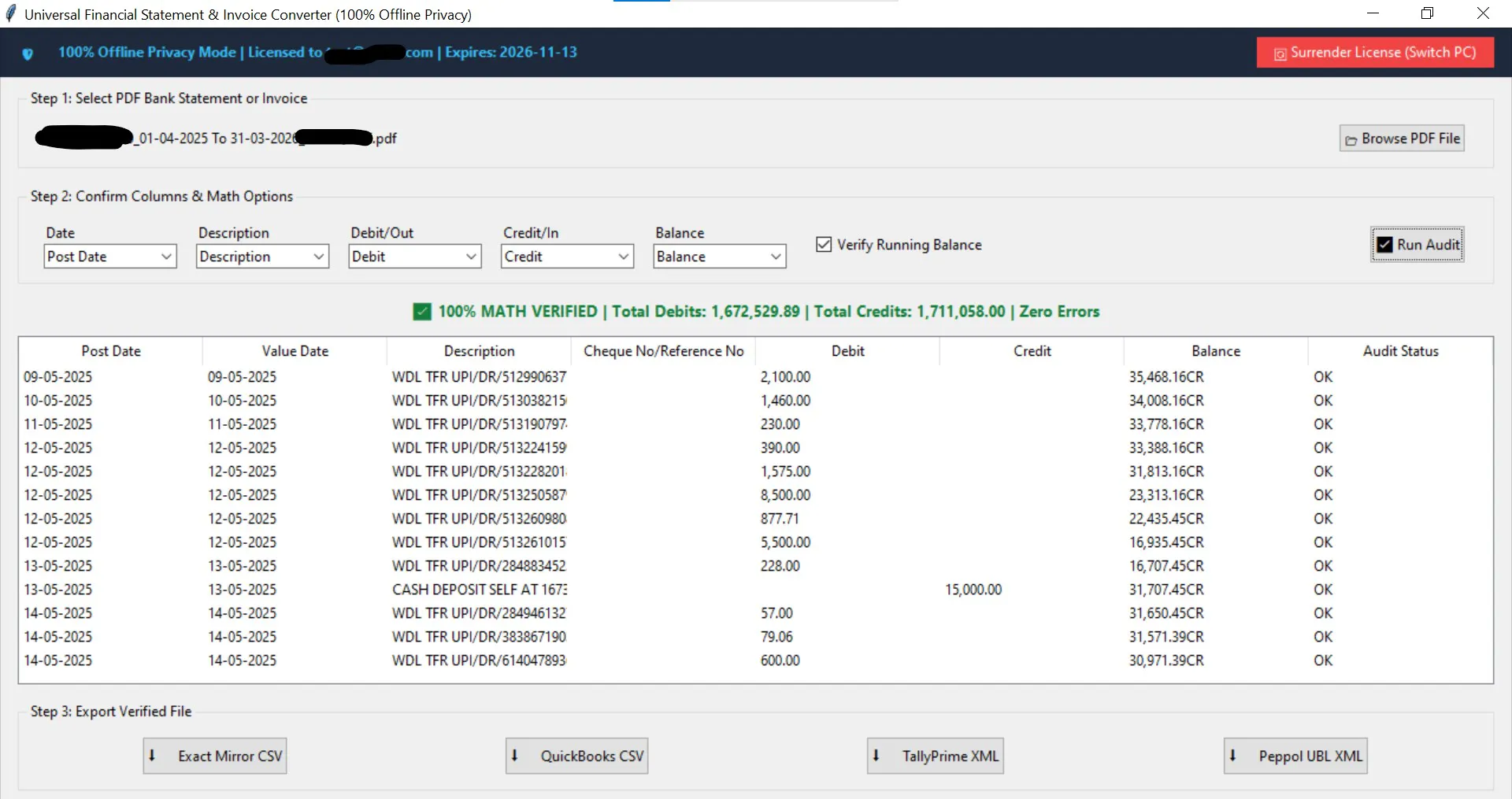Click Browse PDF File button
Image resolution: width=1512 pixels, height=799 pixels.
pyautogui.click(x=1402, y=139)
